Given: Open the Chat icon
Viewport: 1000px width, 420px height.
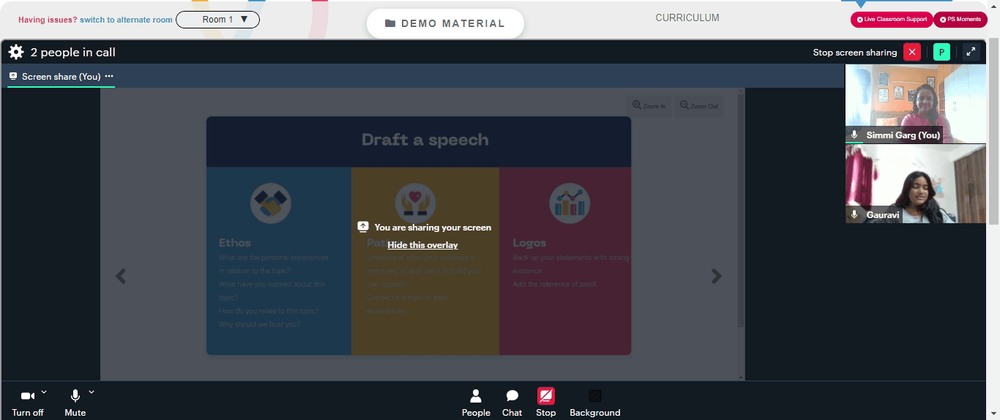Looking at the screenshot, I should (511, 396).
